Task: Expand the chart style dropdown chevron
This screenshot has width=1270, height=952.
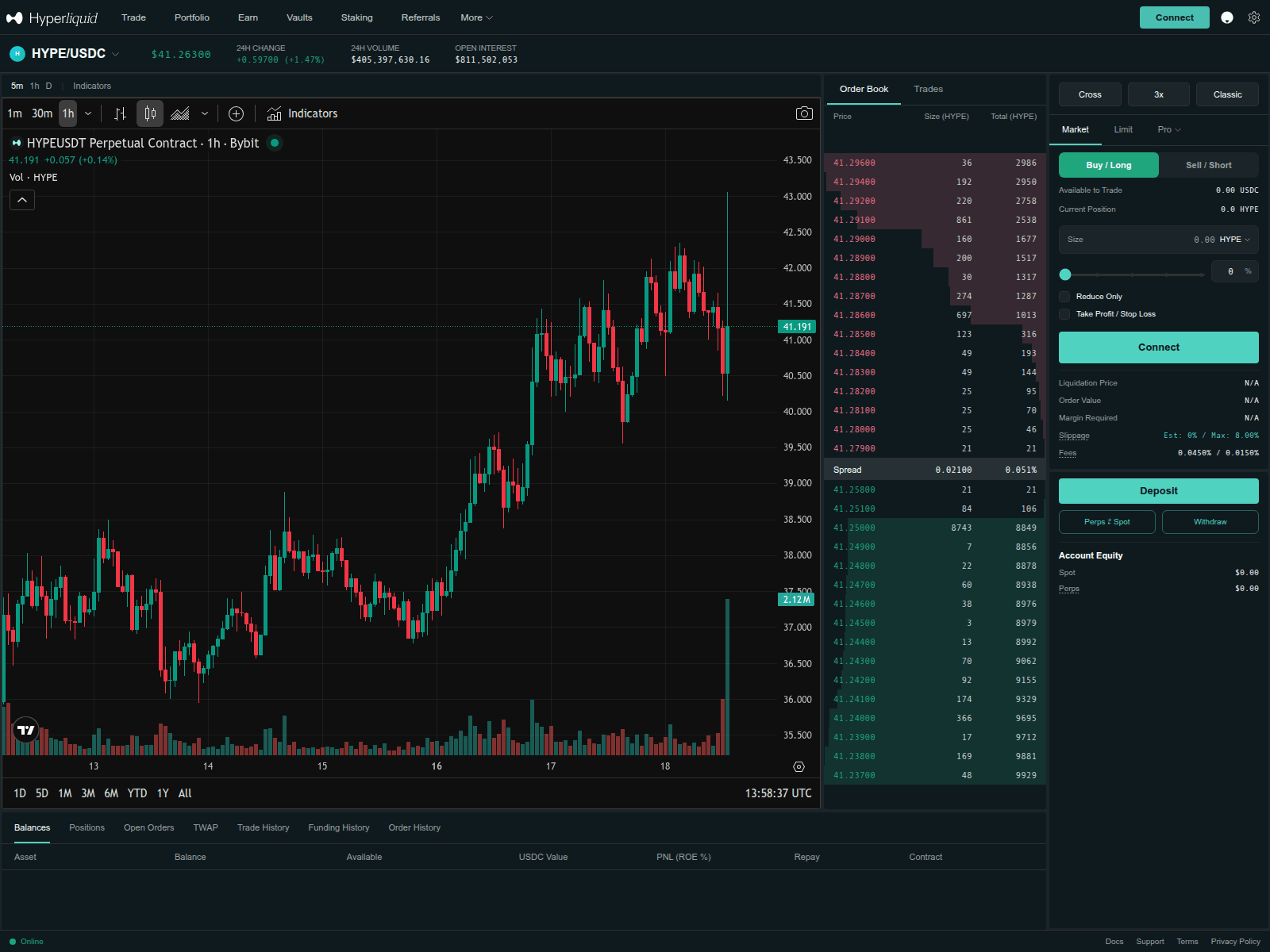Action: tap(204, 113)
